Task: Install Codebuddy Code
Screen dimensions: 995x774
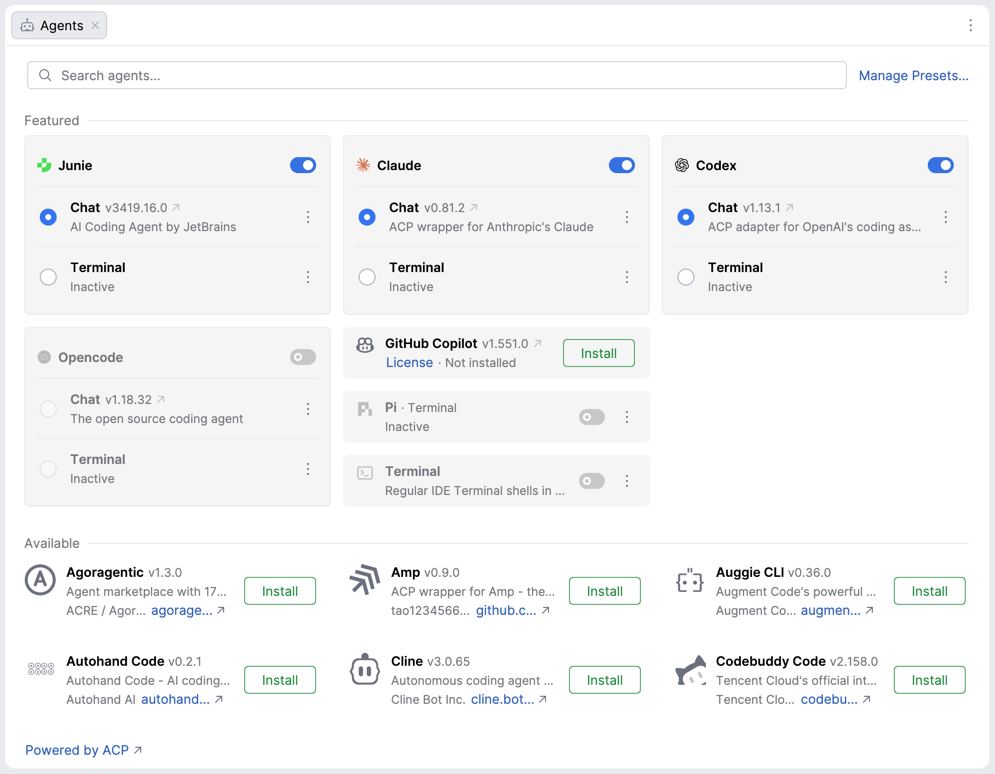Action: 930,680
